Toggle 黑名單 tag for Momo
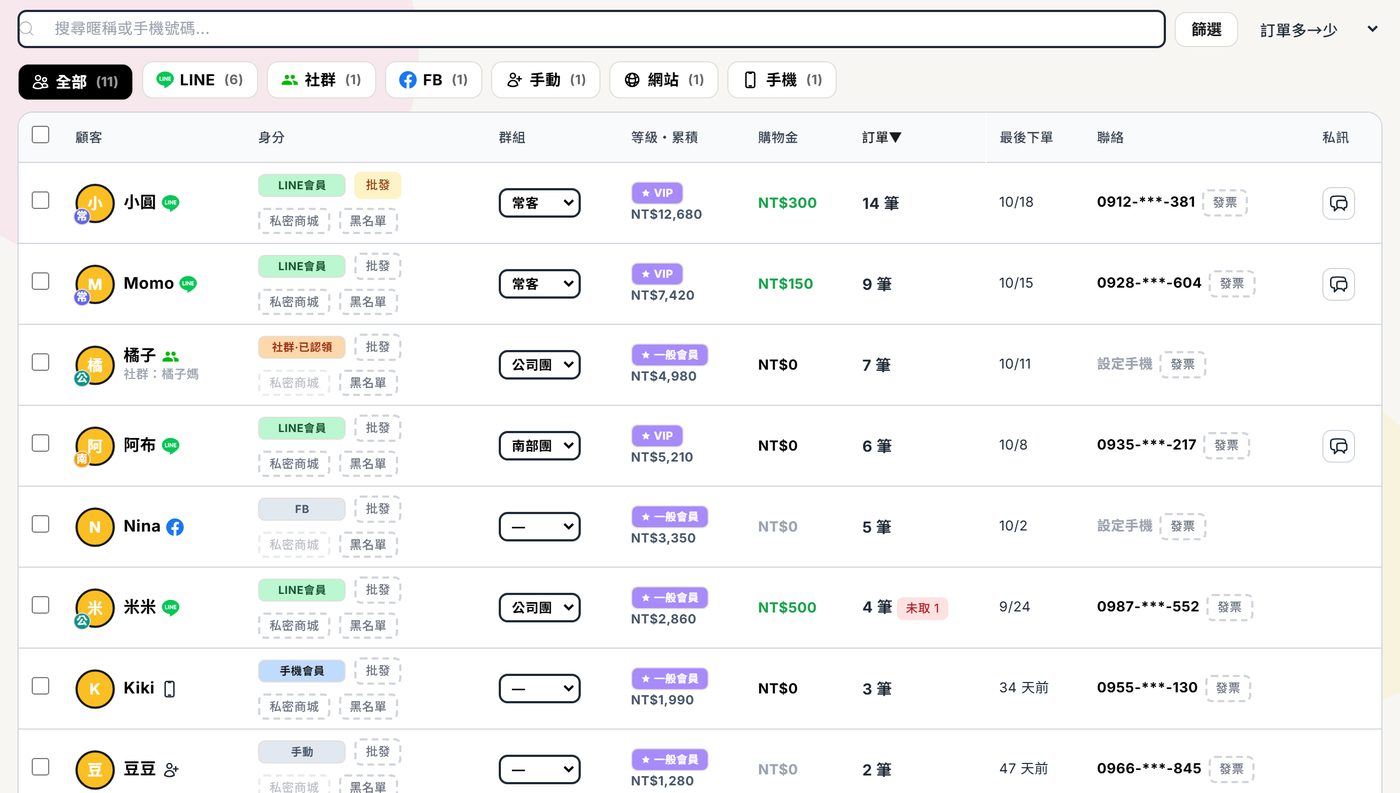1400x793 pixels. pos(367,302)
